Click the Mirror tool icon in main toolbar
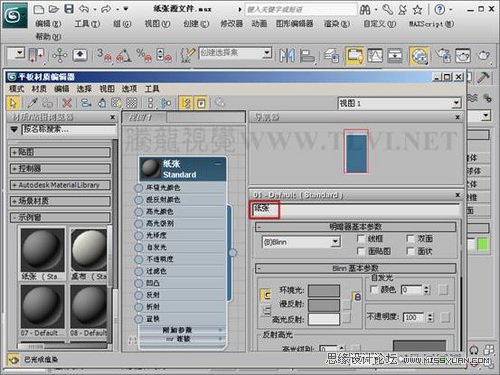The height and width of the screenshot is (375, 500). tap(287, 55)
